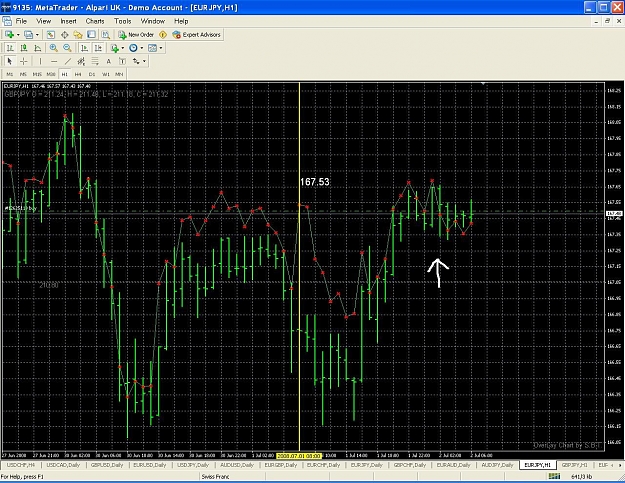Switch to H4 timeframe
Viewport: 625px width, 483px height.
click(78, 74)
